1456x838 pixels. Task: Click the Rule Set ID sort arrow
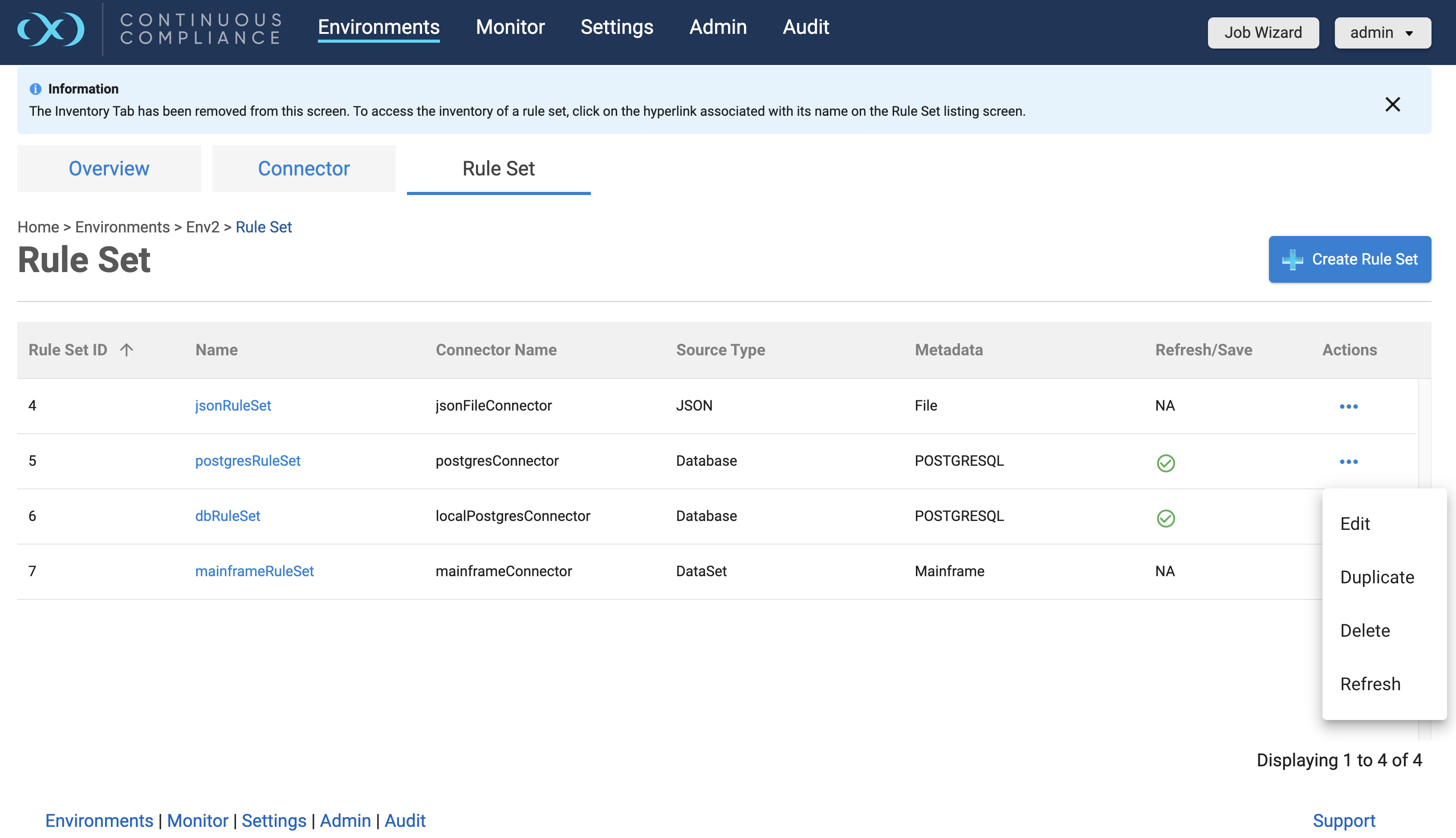point(126,350)
